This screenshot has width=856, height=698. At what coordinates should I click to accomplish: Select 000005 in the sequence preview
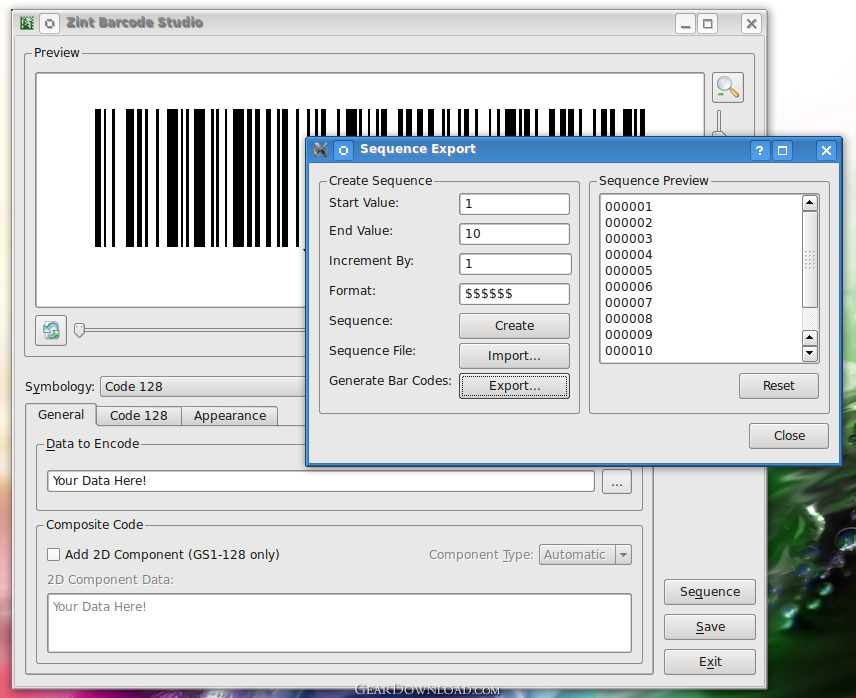[x=628, y=271]
